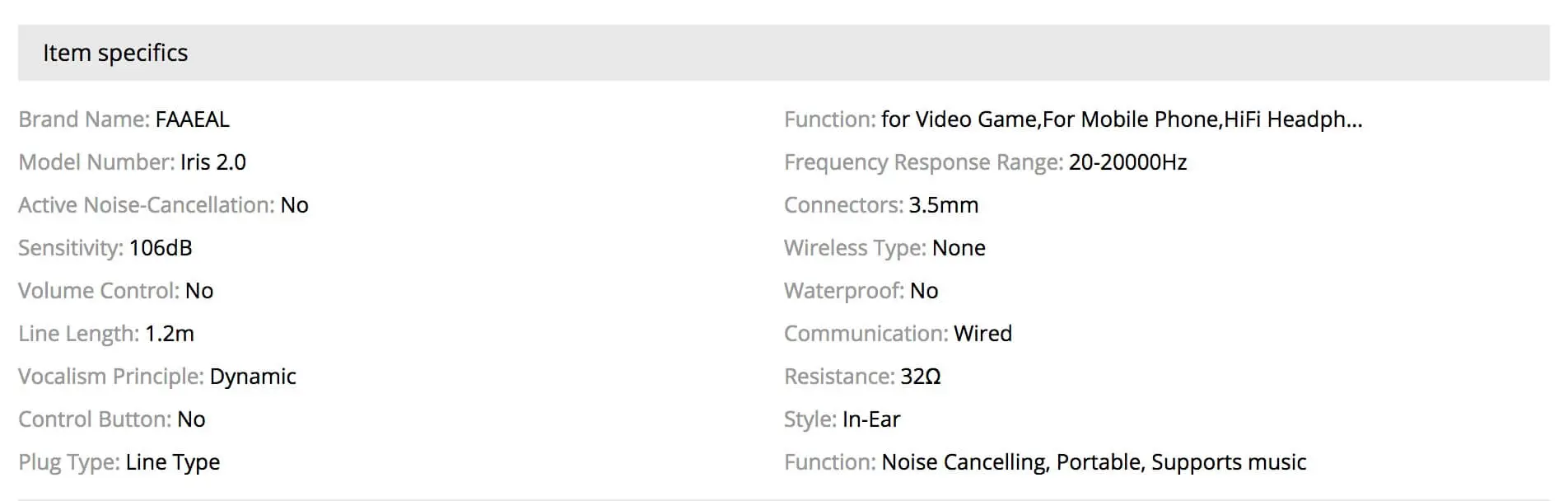The height and width of the screenshot is (501, 1568).
Task: Select the Style In-Ear entry
Action: (842, 419)
